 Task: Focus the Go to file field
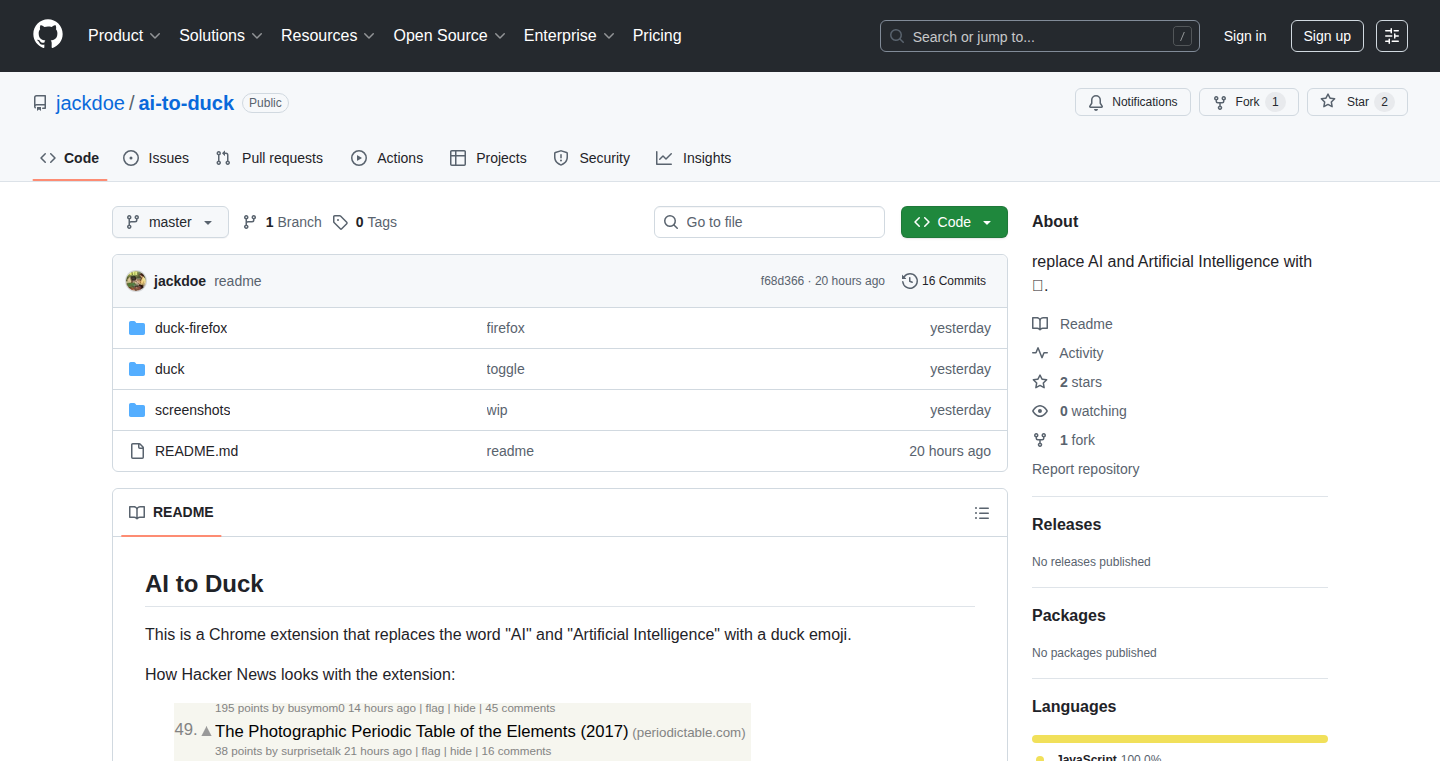(769, 222)
